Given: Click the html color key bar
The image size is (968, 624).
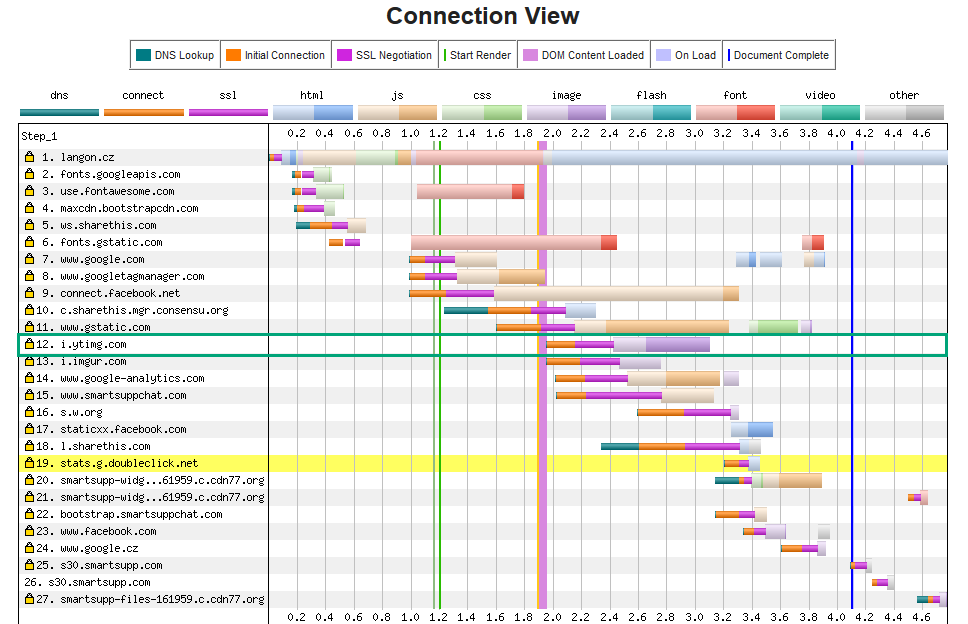Looking at the screenshot, I should coord(312,112).
